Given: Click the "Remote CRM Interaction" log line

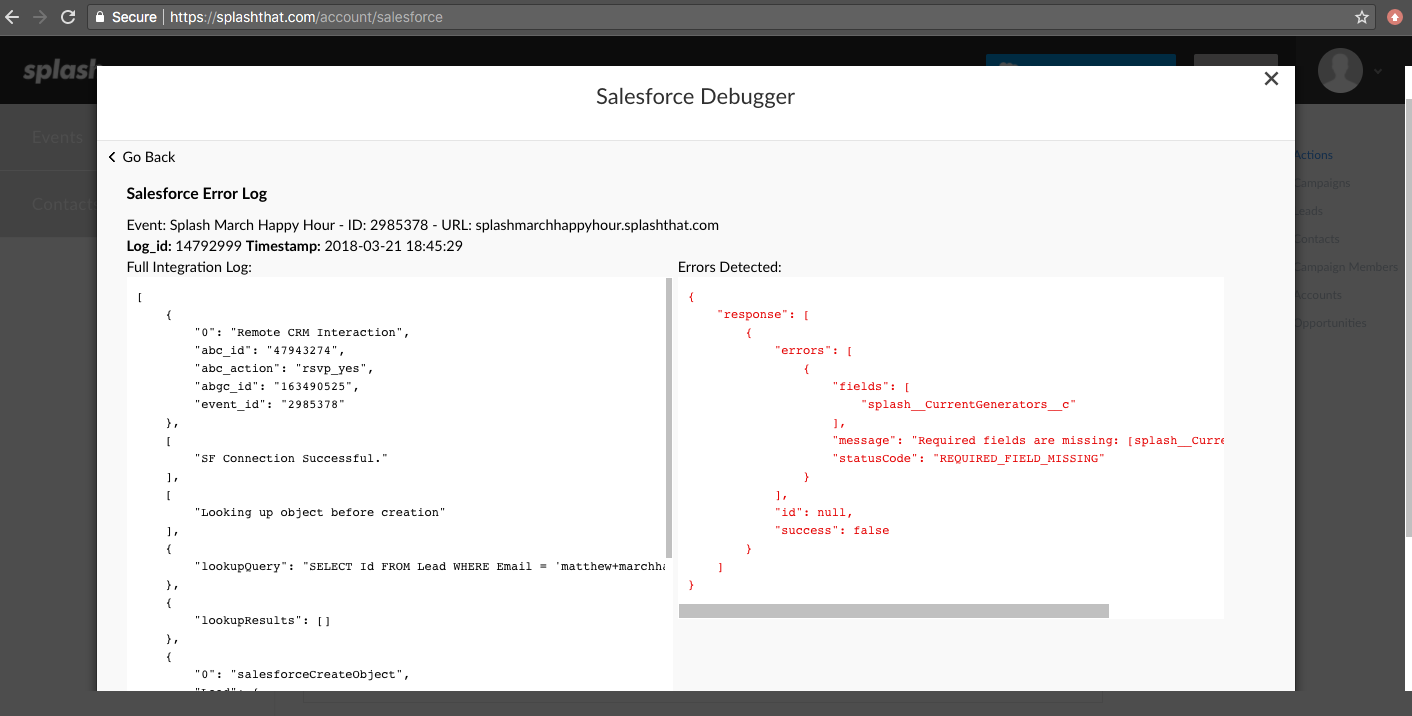Looking at the screenshot, I should (x=303, y=332).
